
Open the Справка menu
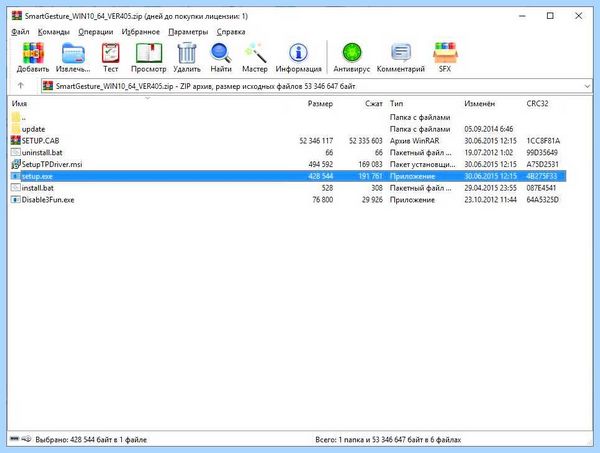(x=231, y=32)
